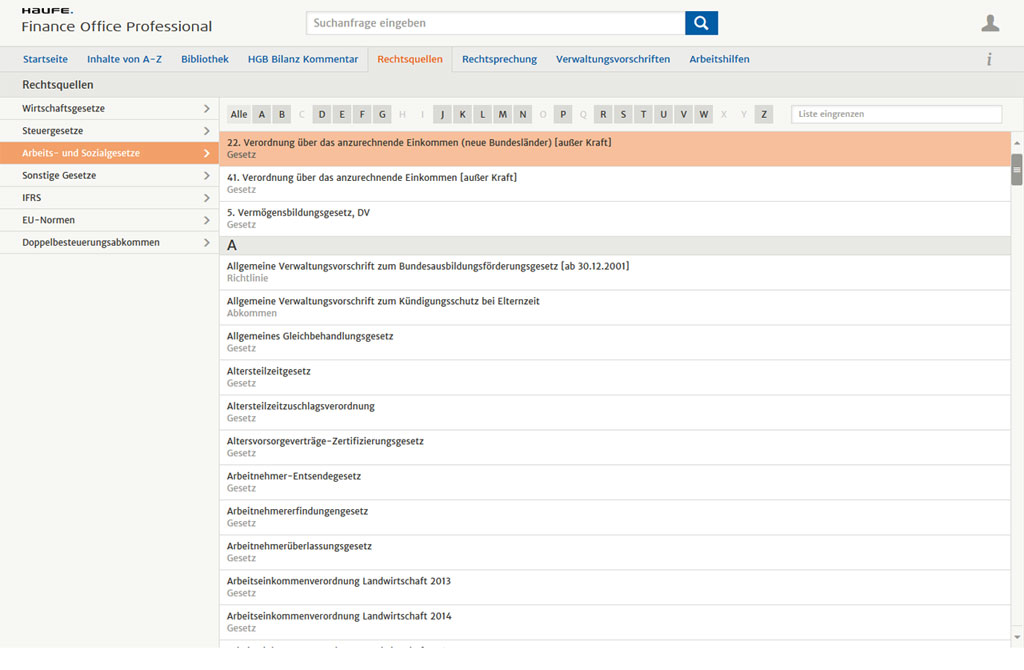Filter list by letter U
The height and width of the screenshot is (670, 1024).
tap(664, 114)
